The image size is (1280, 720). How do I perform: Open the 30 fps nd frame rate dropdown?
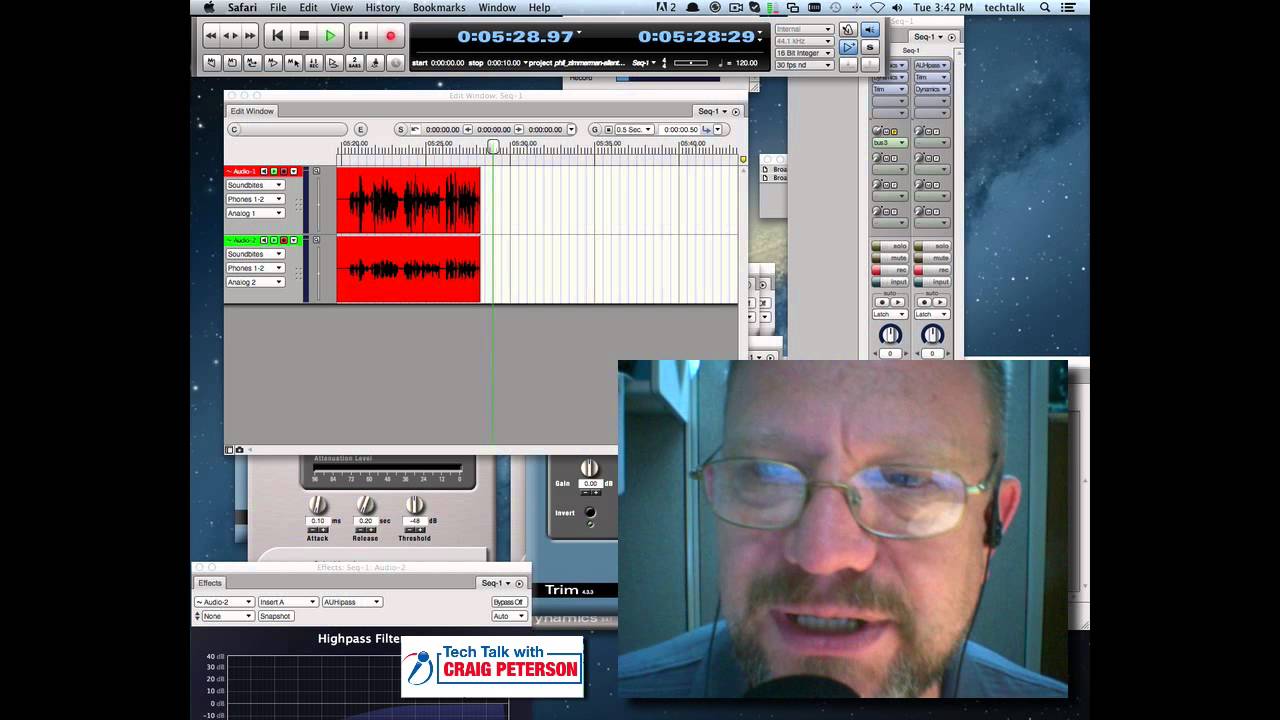804,65
